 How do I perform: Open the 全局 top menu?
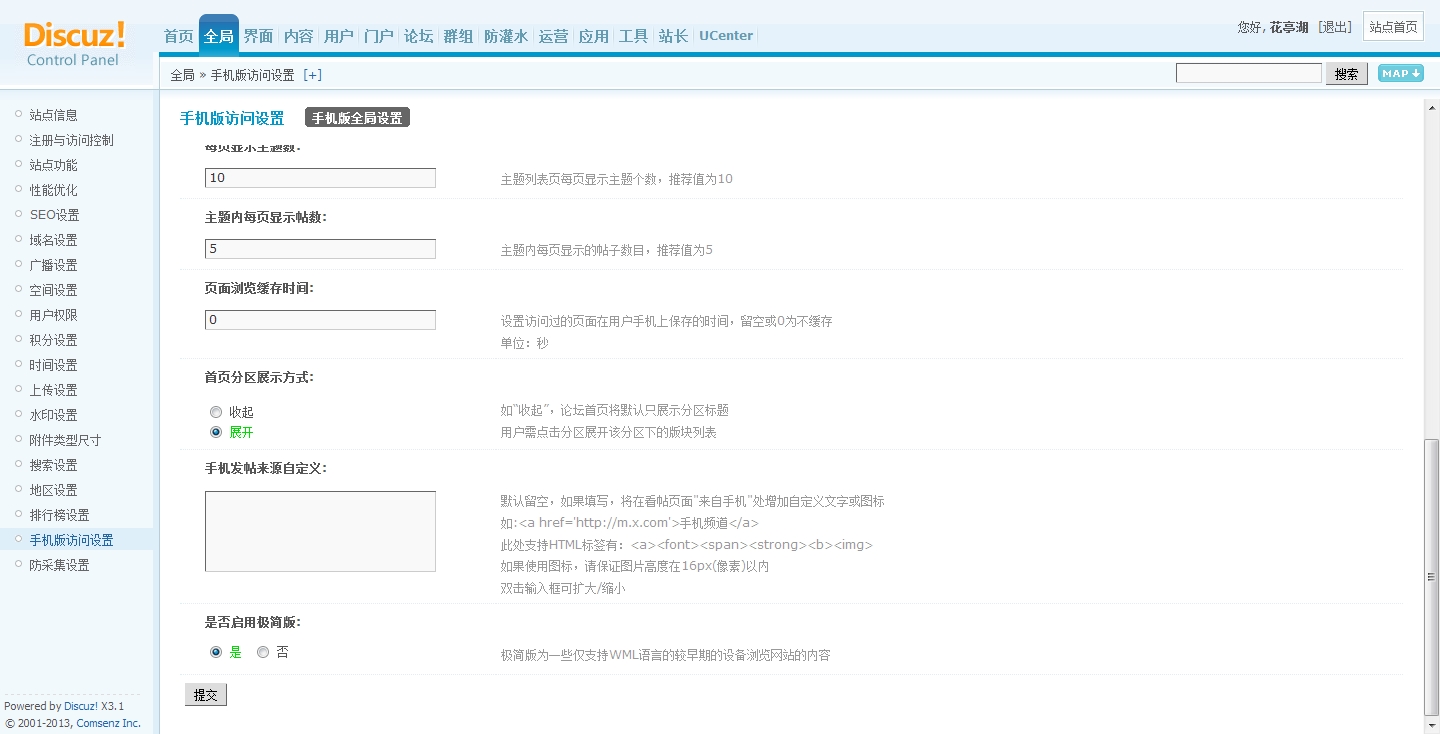coord(219,36)
